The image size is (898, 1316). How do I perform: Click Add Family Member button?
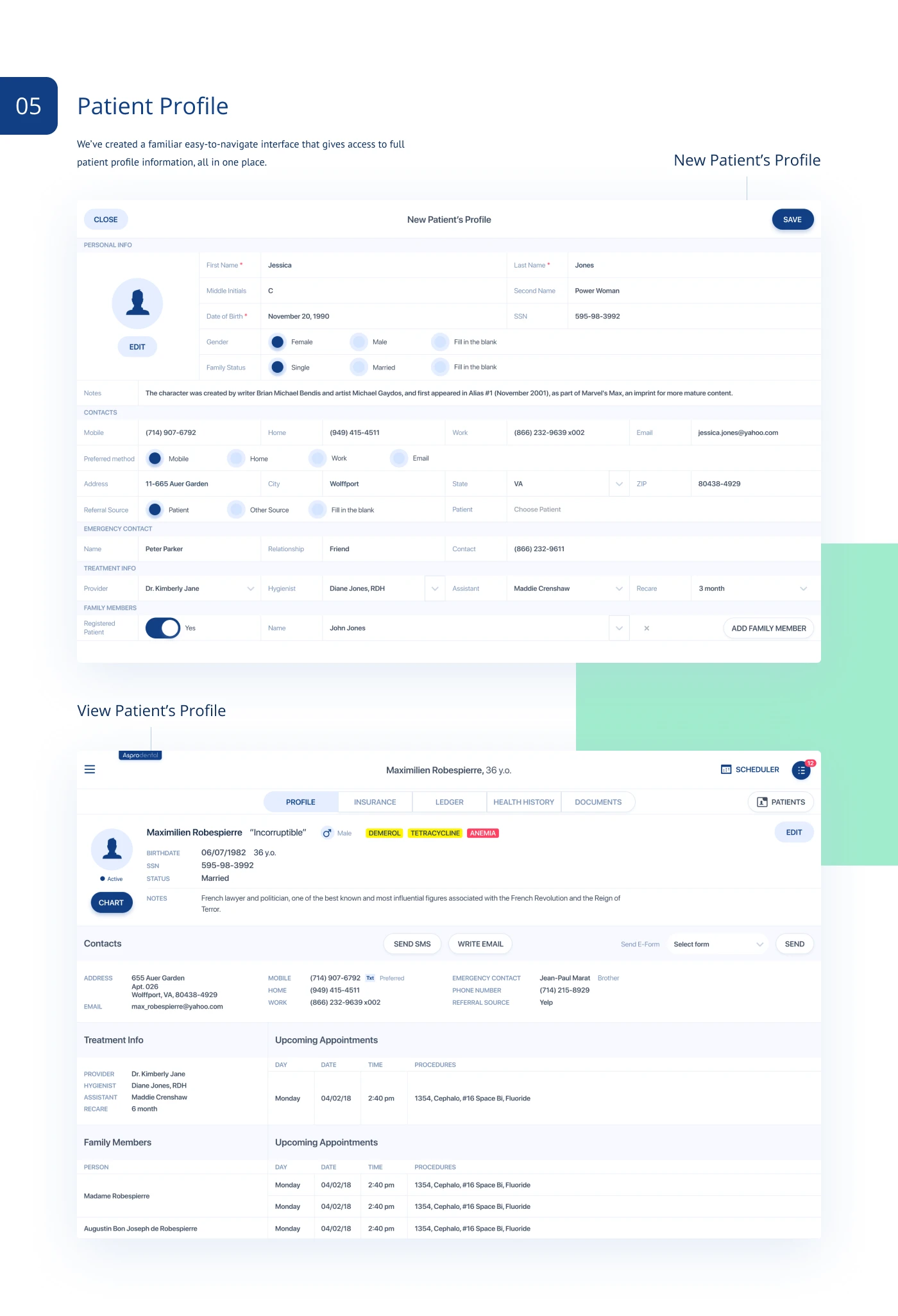tap(768, 628)
